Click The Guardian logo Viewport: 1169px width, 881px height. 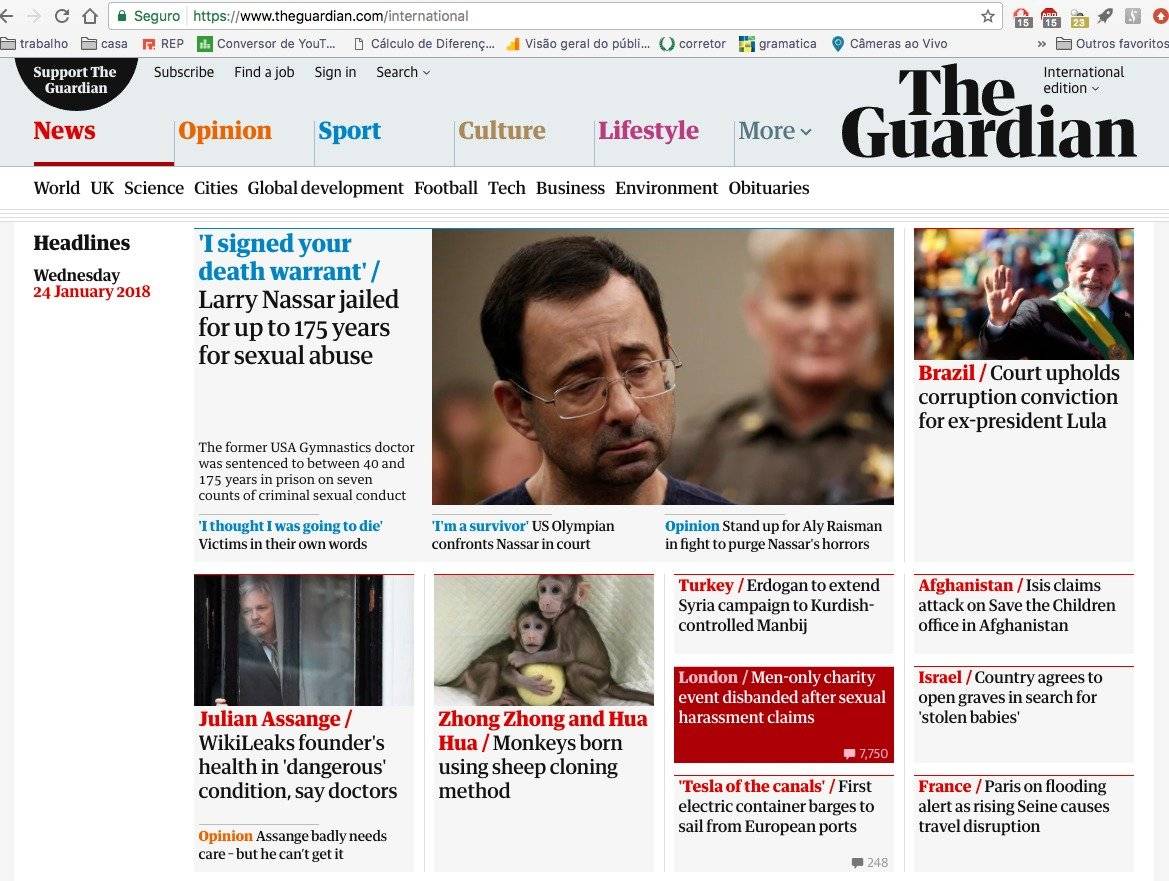pos(988,112)
